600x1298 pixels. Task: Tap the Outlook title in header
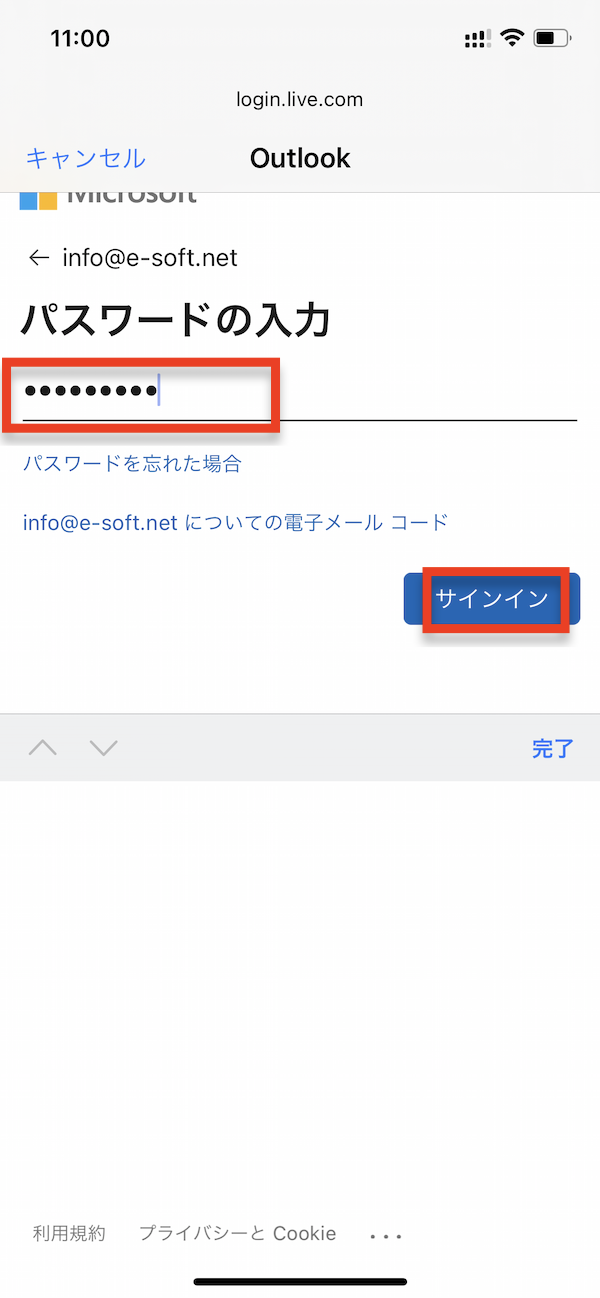300,158
